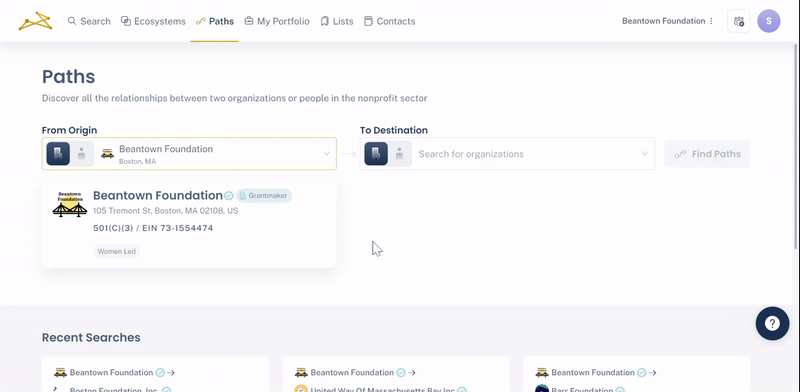The width and height of the screenshot is (800, 392).
Task: Open Lists in the navigation bar
Action: [x=337, y=21]
